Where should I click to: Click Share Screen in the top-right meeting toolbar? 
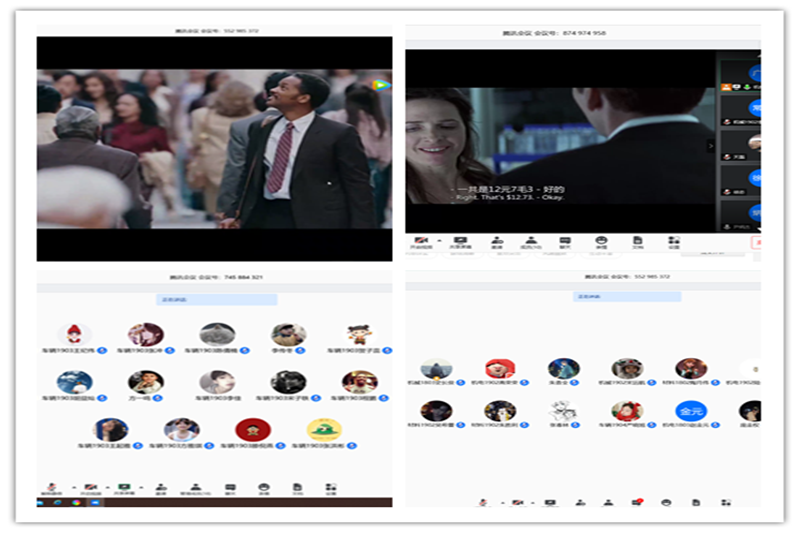click(460, 242)
